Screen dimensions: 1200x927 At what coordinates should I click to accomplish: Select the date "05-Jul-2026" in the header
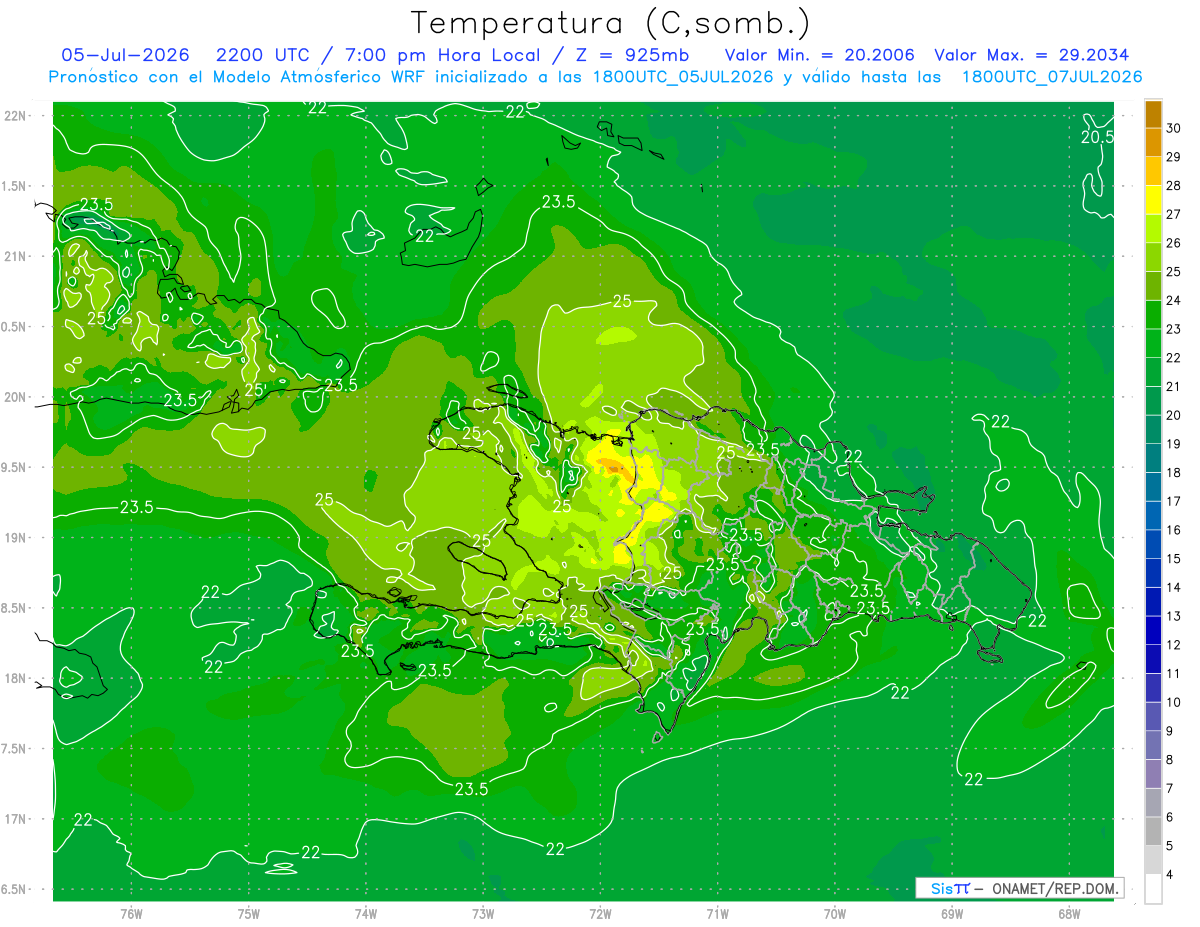[124, 55]
